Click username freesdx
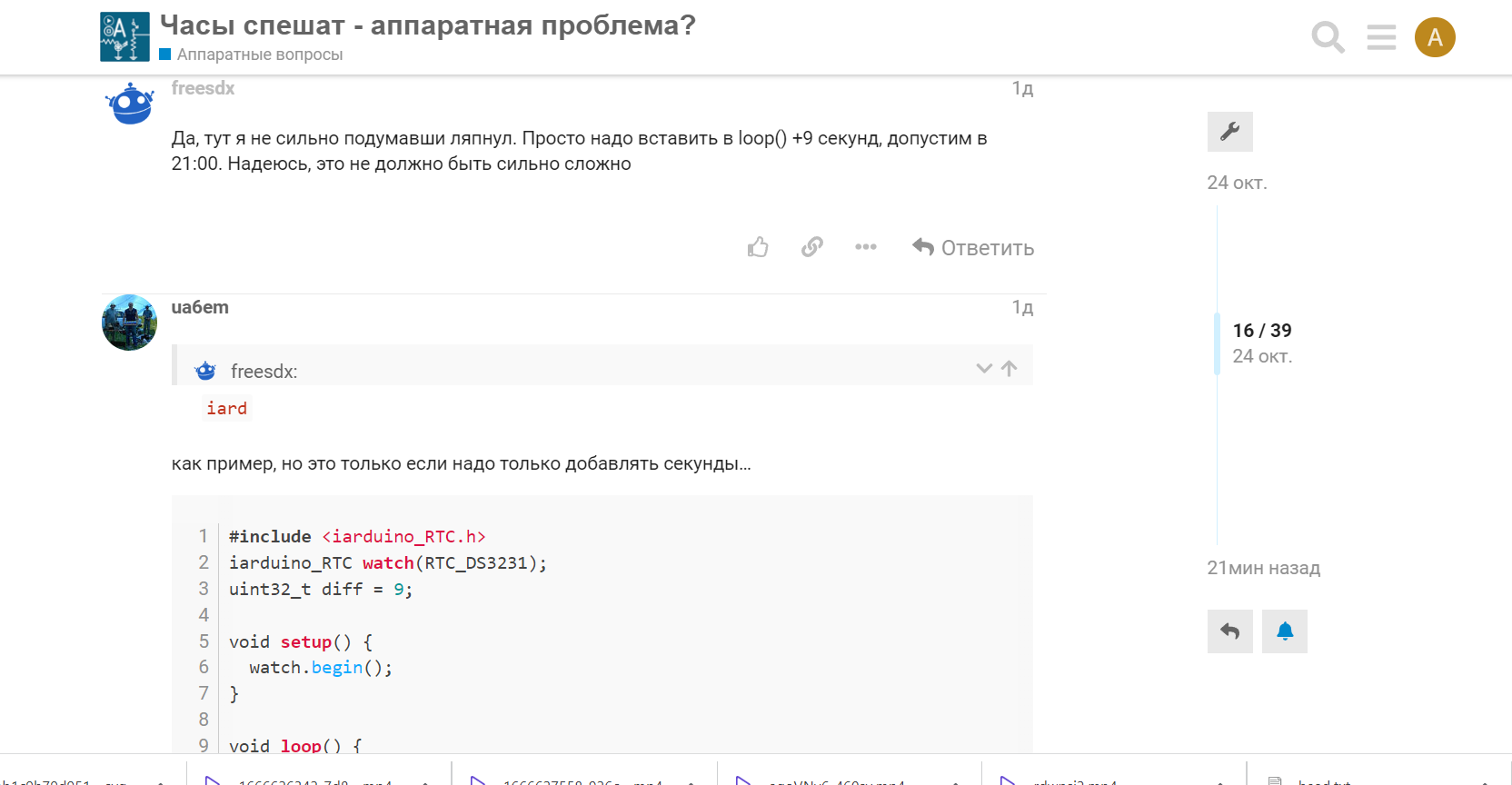The width and height of the screenshot is (1512, 785). [203, 88]
